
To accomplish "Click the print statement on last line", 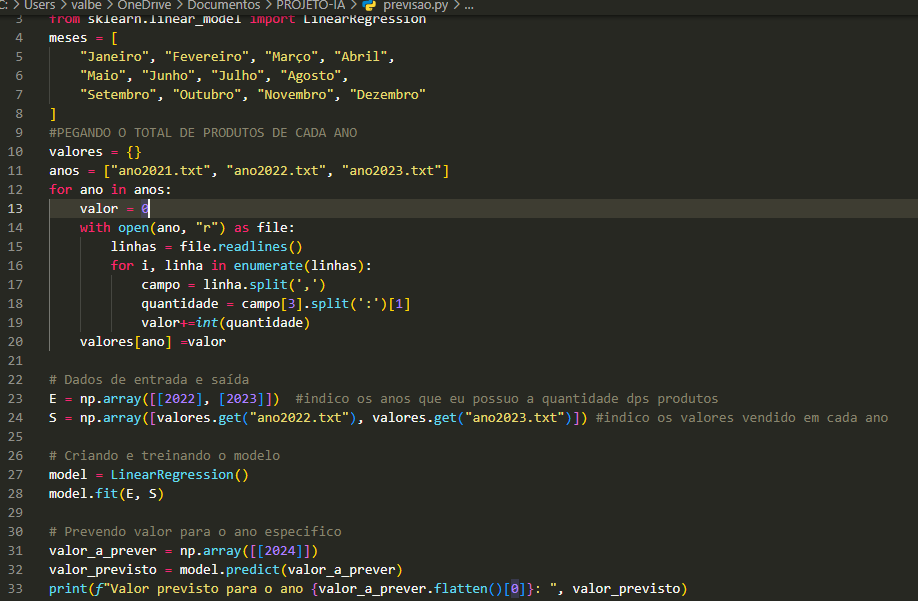I will click(x=368, y=589).
